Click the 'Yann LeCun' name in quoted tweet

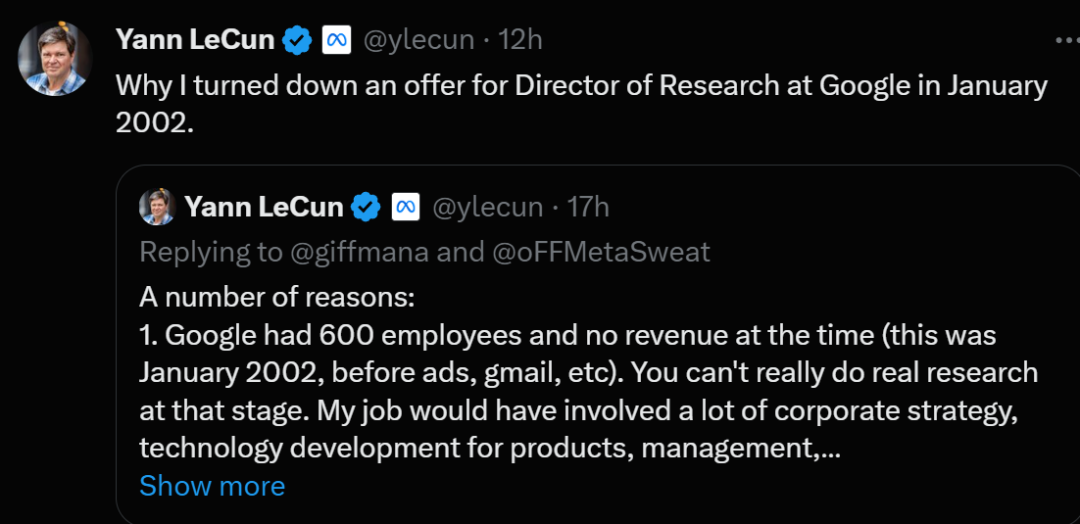(264, 207)
